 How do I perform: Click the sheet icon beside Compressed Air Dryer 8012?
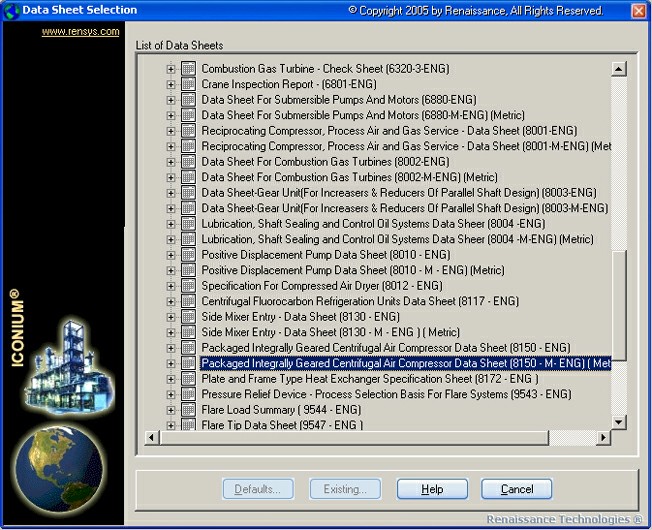tap(188, 286)
